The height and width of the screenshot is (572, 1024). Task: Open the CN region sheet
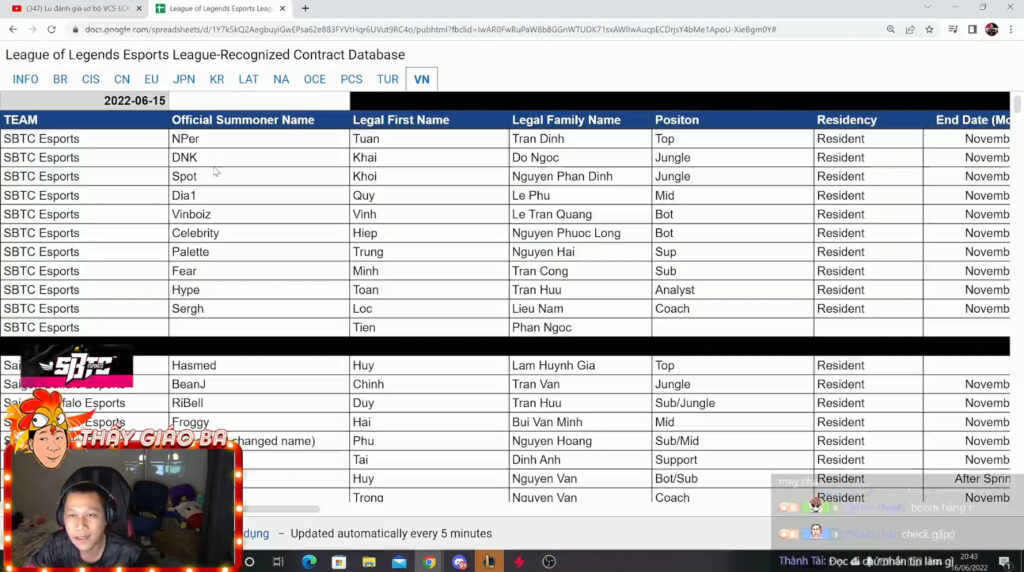121,80
